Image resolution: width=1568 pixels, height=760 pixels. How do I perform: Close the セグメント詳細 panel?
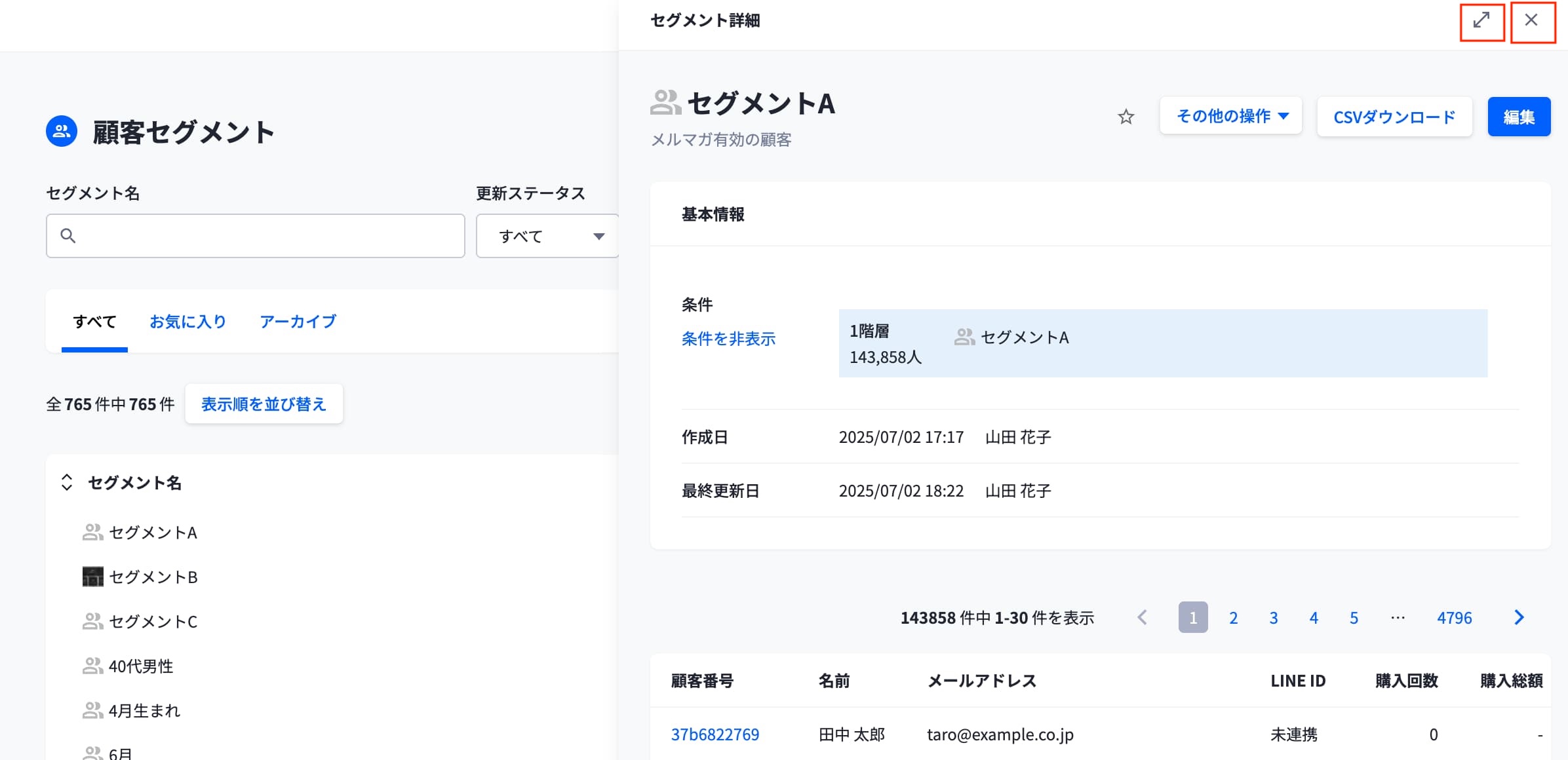coord(1531,21)
